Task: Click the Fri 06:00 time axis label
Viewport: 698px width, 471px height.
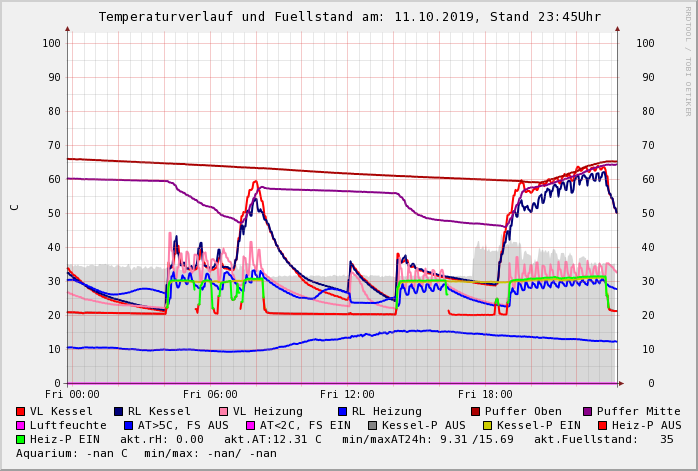Action: [210, 395]
